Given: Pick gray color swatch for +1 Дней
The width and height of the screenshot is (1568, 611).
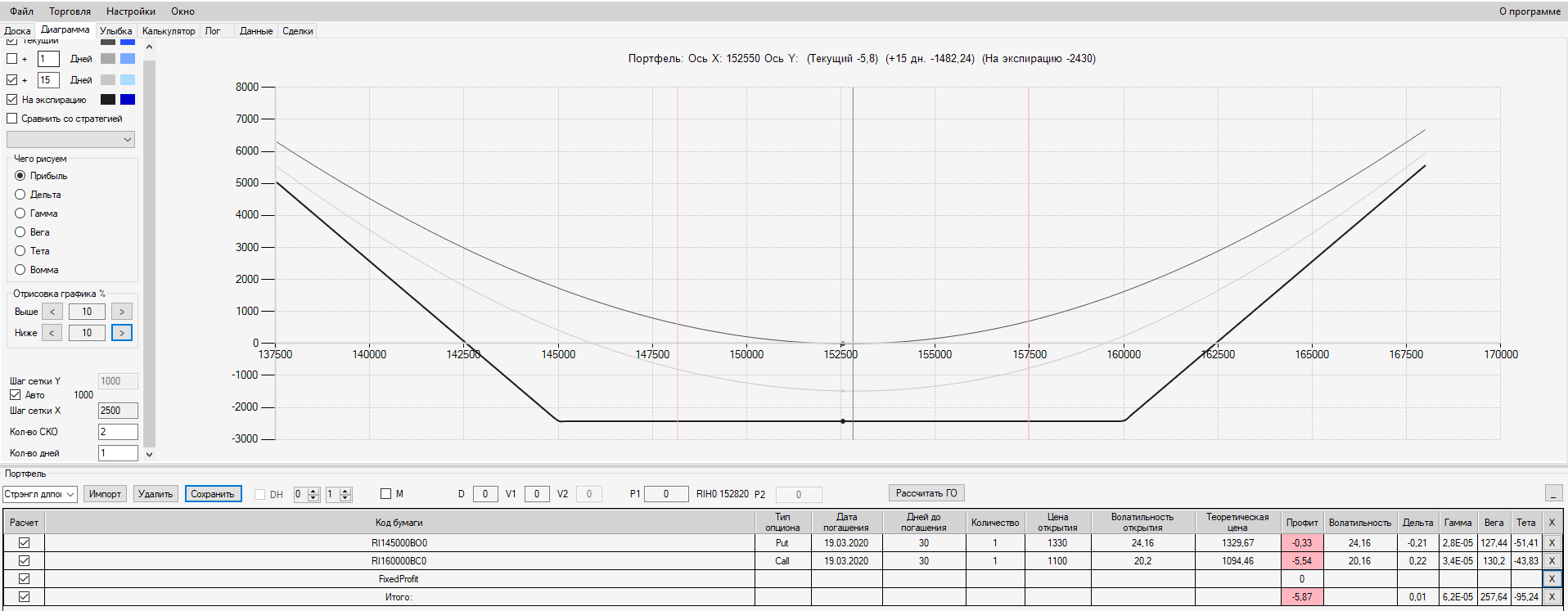Looking at the screenshot, I should click(108, 59).
